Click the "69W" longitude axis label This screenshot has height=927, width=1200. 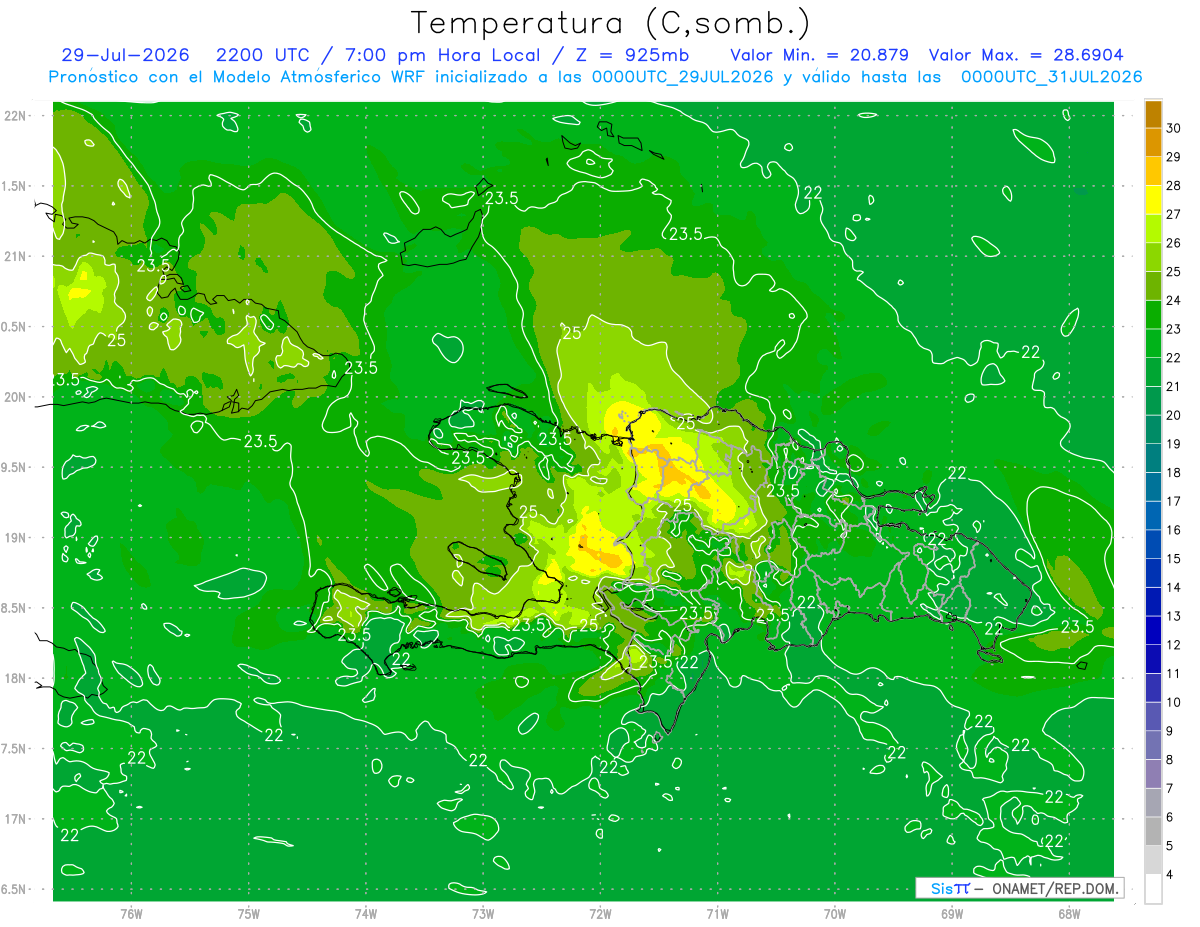[x=952, y=913]
